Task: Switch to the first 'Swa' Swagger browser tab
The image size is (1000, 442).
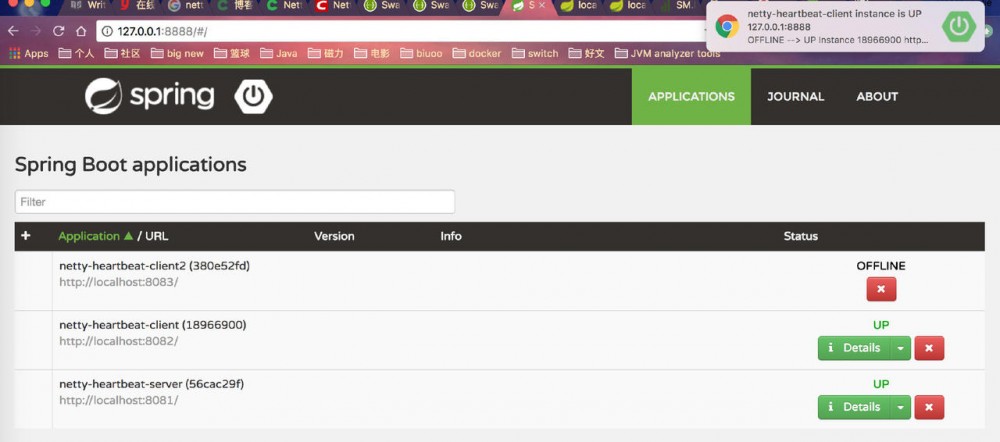Action: (x=383, y=6)
